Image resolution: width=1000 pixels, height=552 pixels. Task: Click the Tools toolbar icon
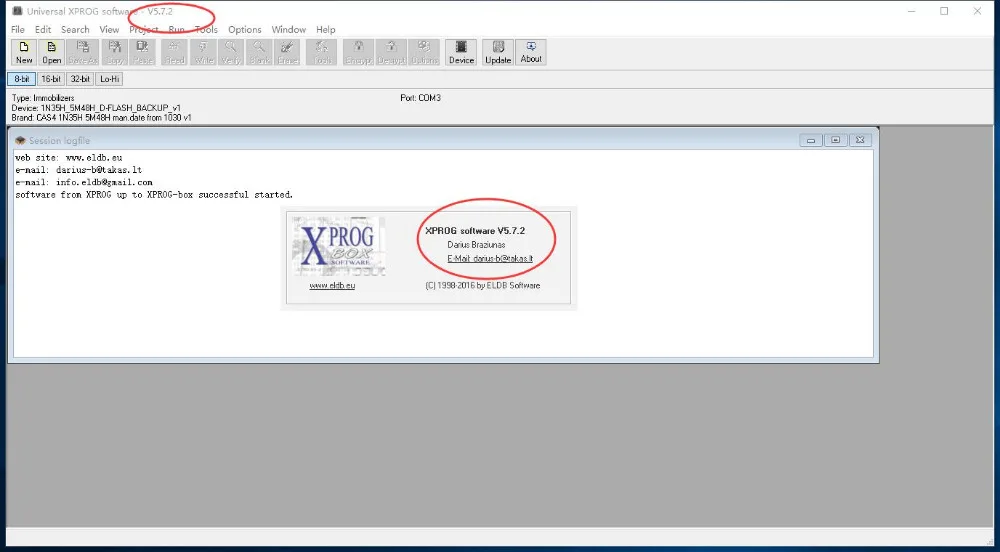(x=322, y=52)
